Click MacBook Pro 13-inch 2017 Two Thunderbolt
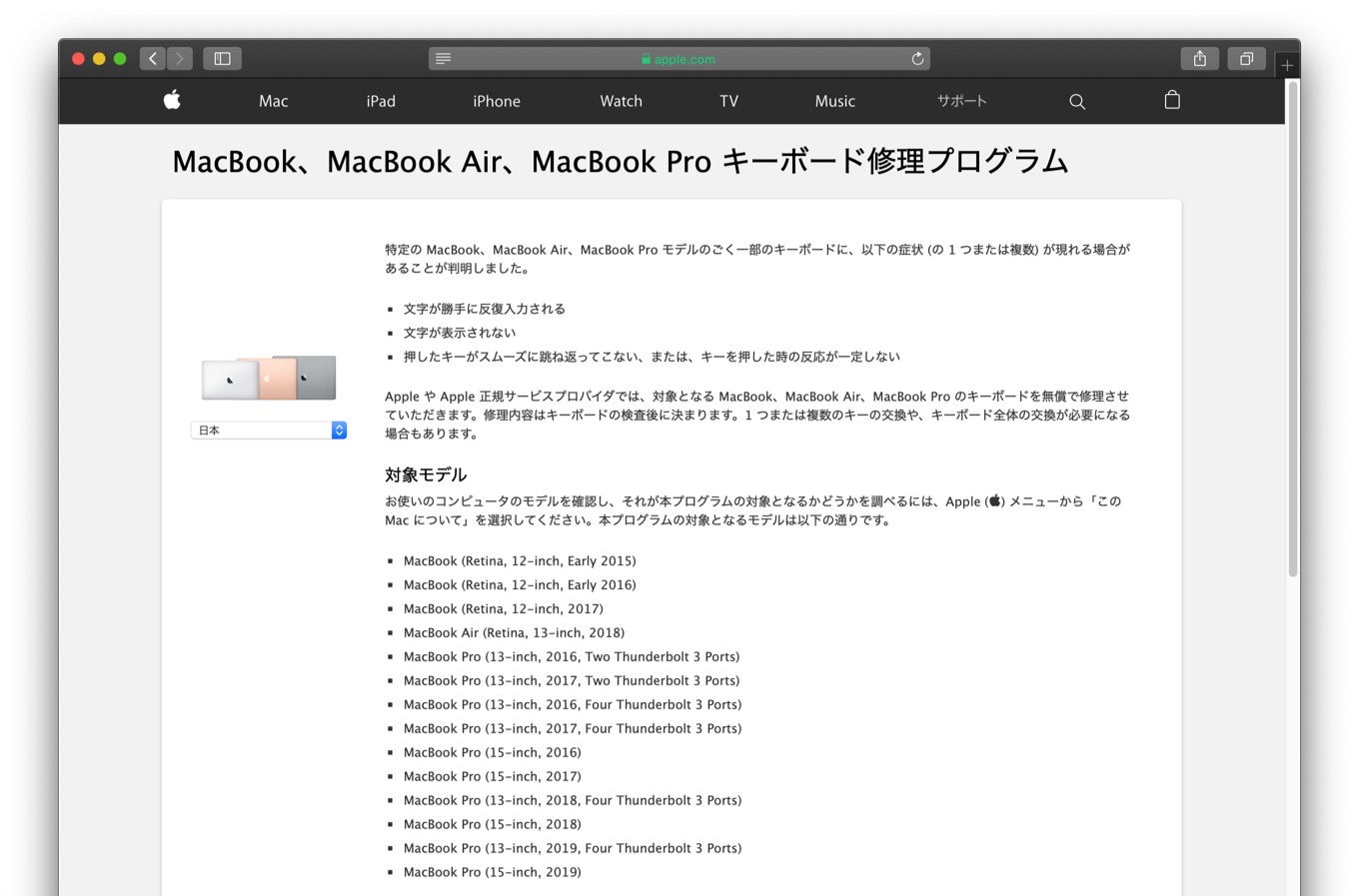1358x896 pixels. click(572, 681)
